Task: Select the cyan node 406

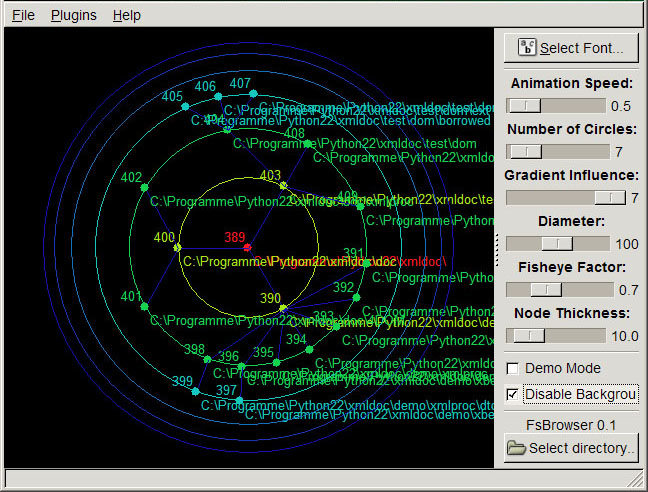Action: [x=218, y=97]
